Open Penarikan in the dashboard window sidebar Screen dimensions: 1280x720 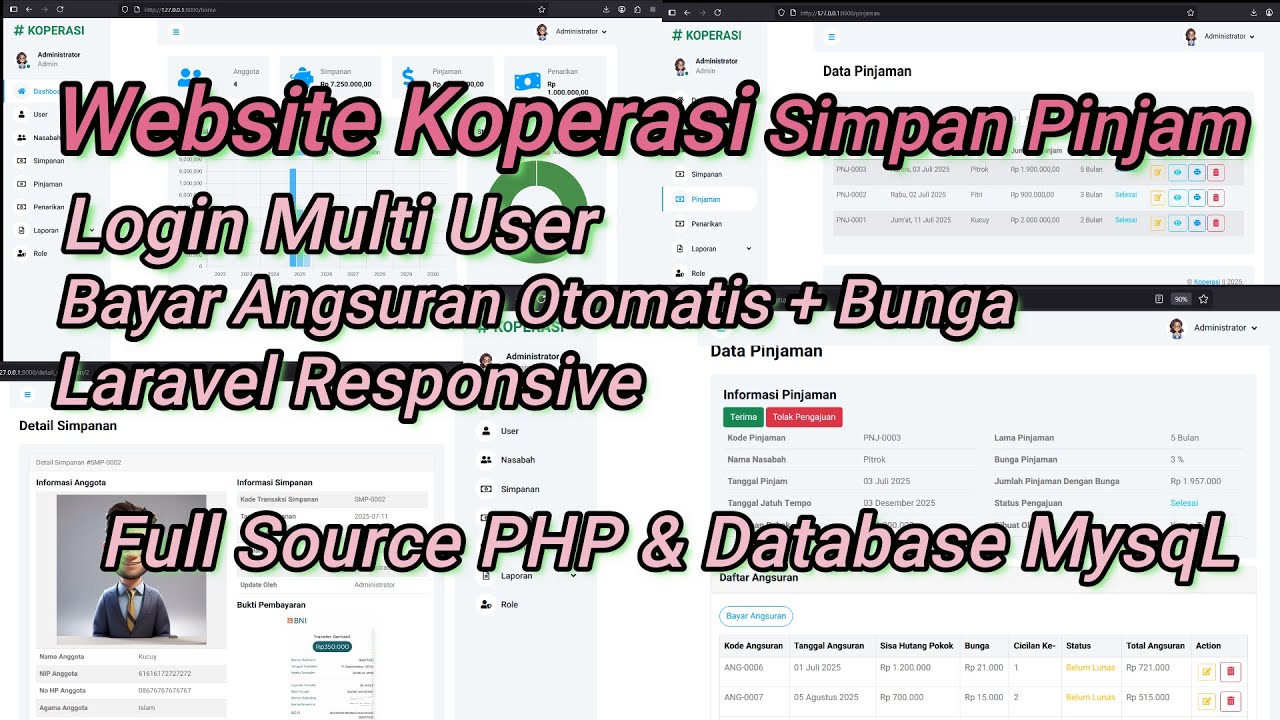pyautogui.click(x=40, y=207)
